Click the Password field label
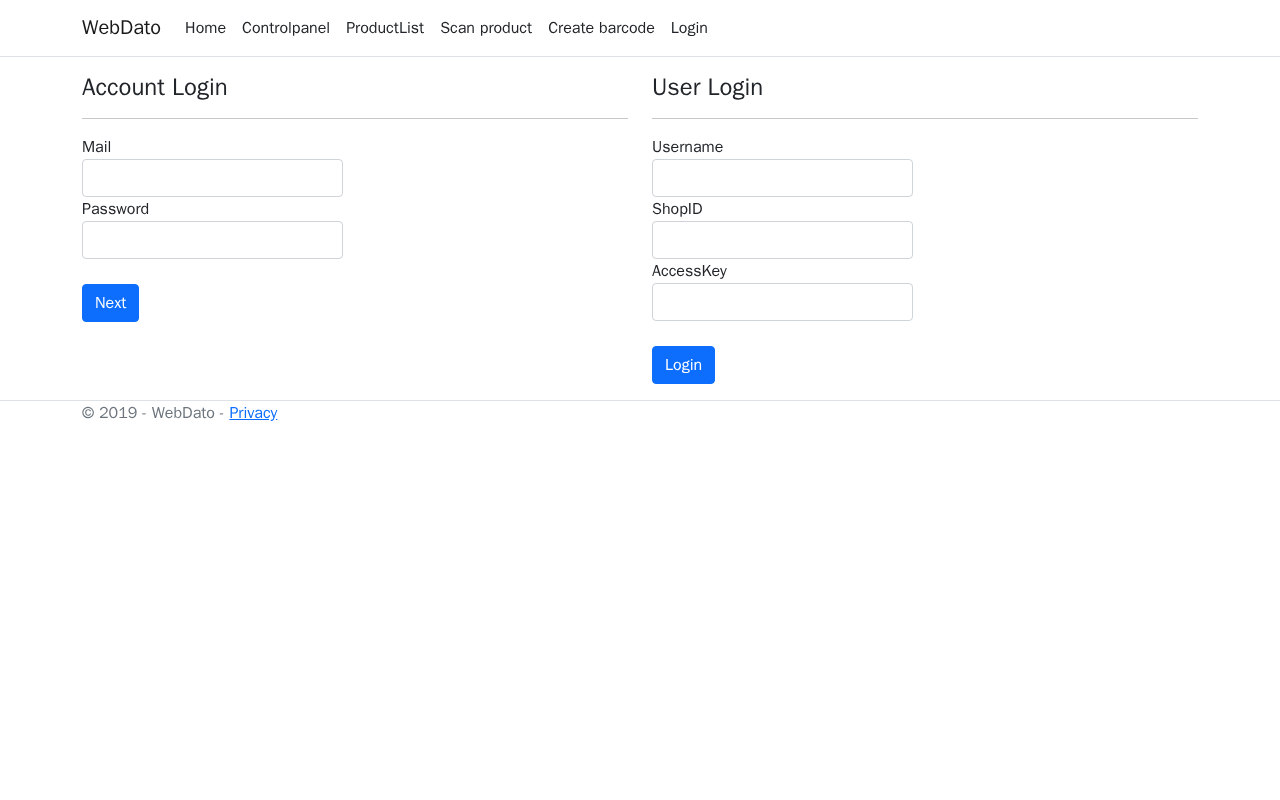This screenshot has width=1280, height=800. coord(115,209)
